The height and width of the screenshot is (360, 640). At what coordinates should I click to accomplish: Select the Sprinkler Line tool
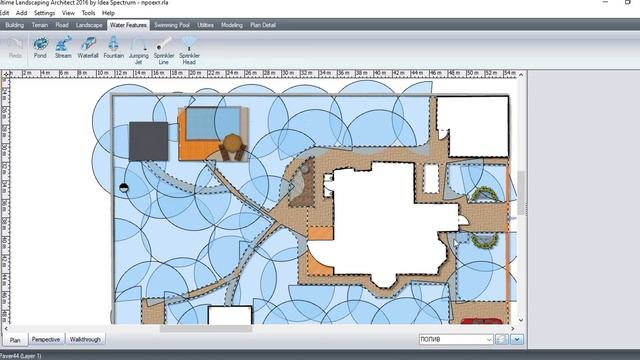[x=164, y=51]
